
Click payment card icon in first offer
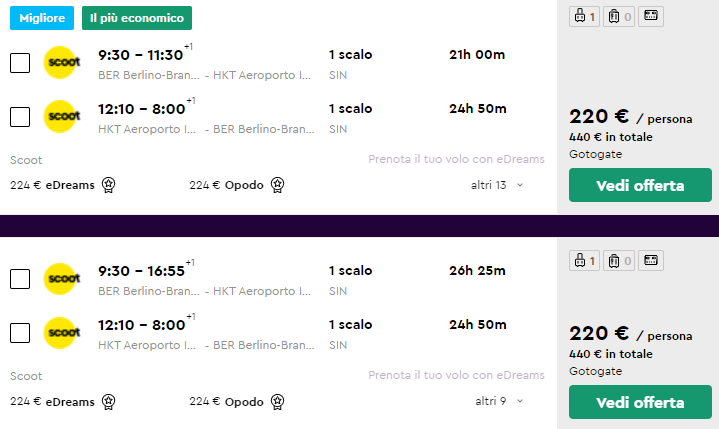651,16
